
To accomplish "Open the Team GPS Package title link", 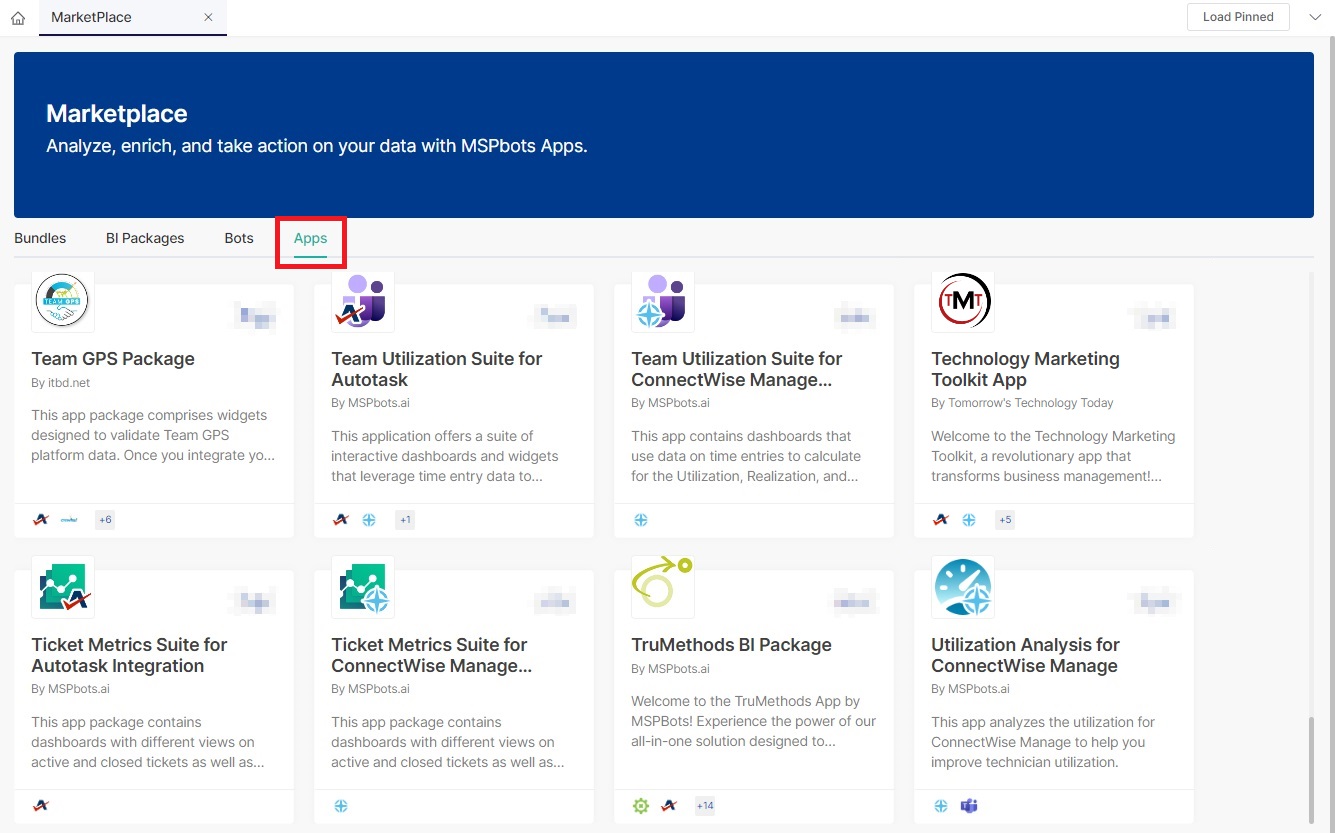I will [x=113, y=359].
